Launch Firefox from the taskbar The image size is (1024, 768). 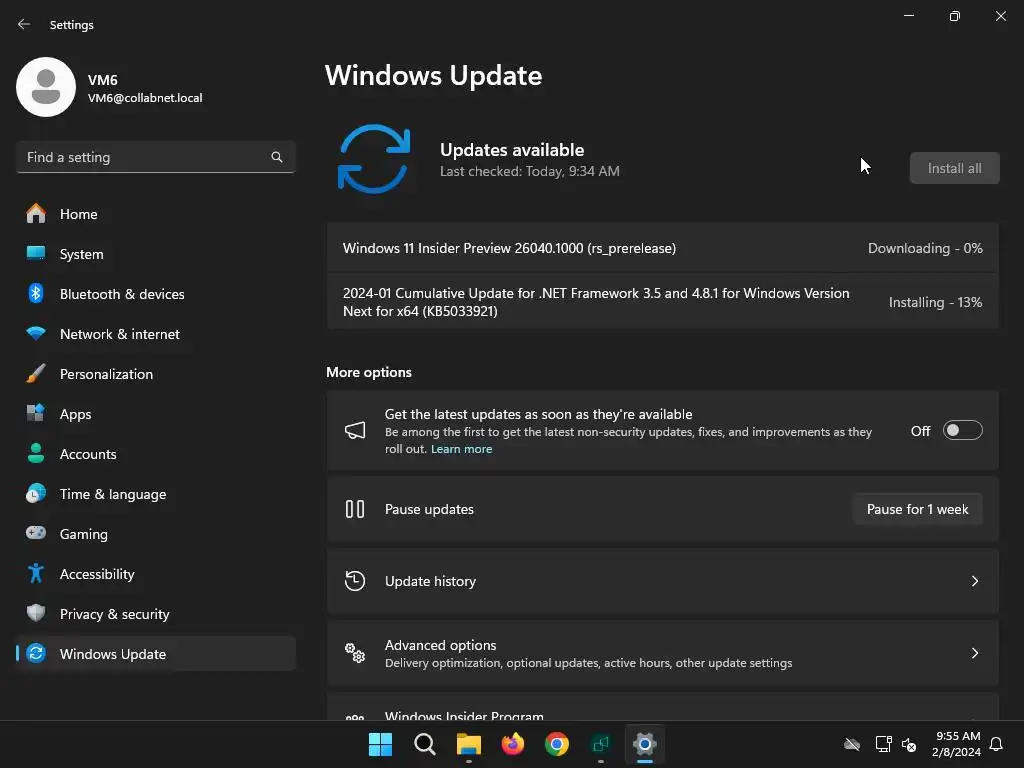point(513,744)
